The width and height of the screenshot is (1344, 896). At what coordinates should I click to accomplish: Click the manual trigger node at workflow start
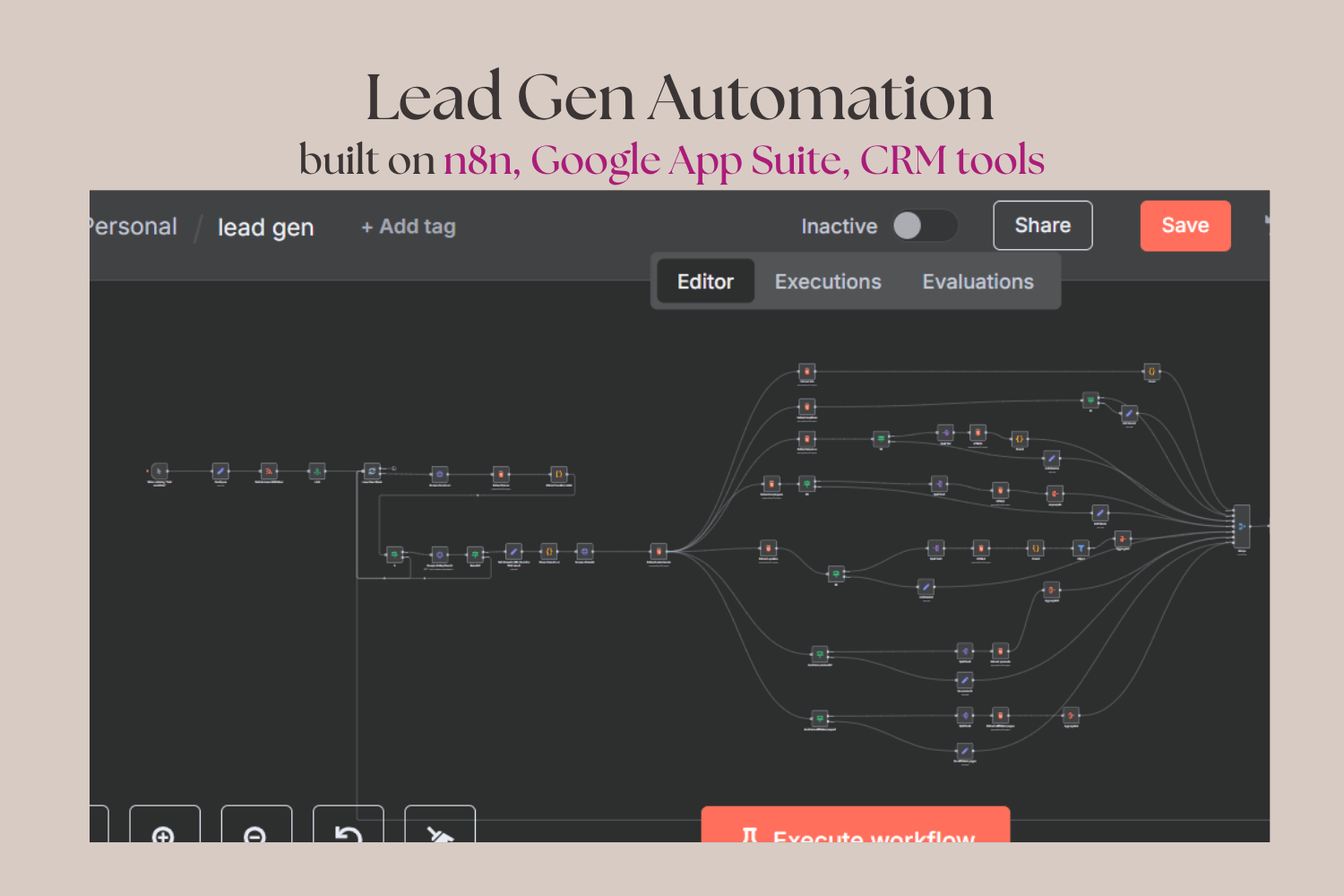tap(159, 470)
